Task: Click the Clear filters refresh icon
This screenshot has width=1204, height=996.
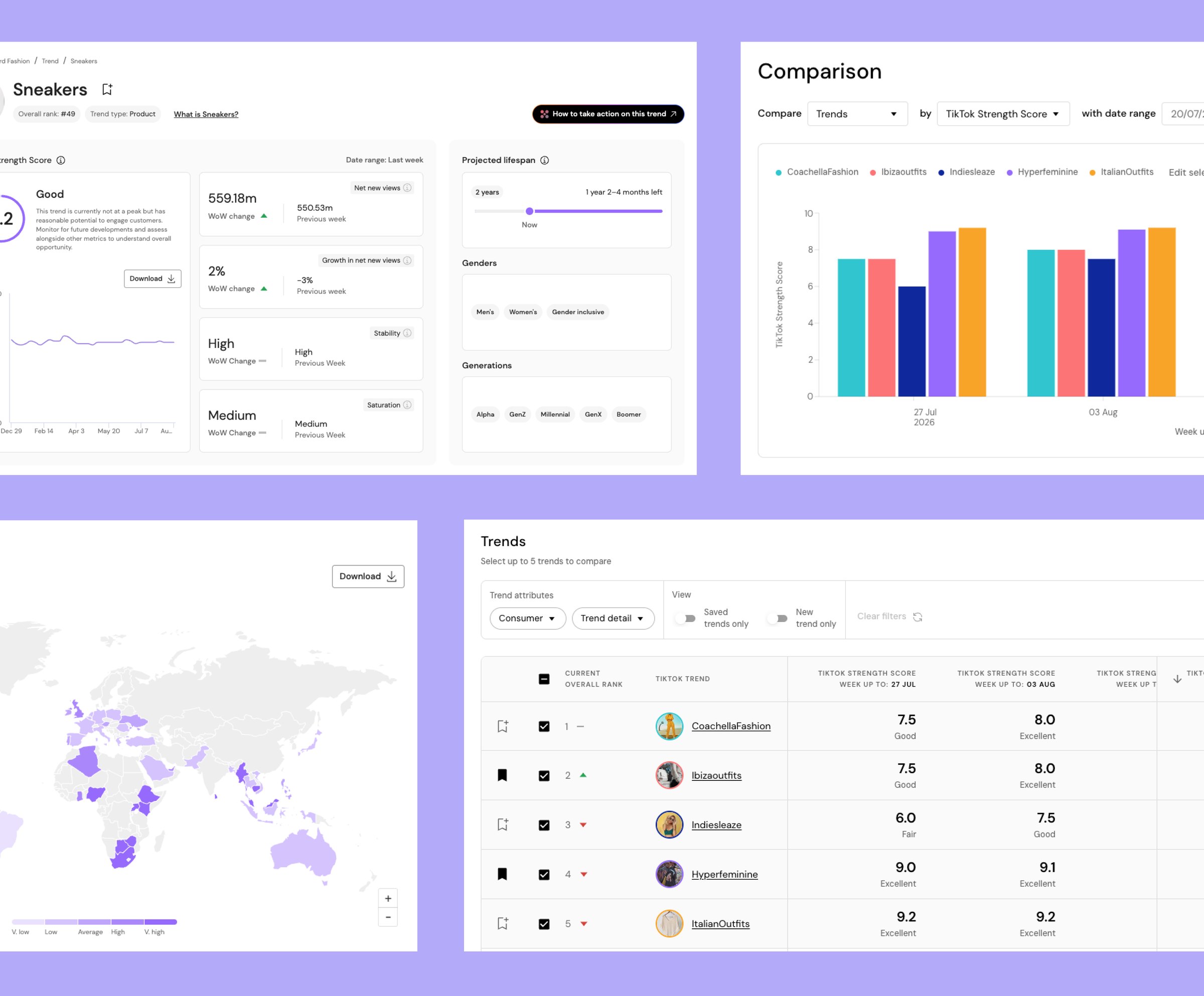Action: click(x=918, y=617)
